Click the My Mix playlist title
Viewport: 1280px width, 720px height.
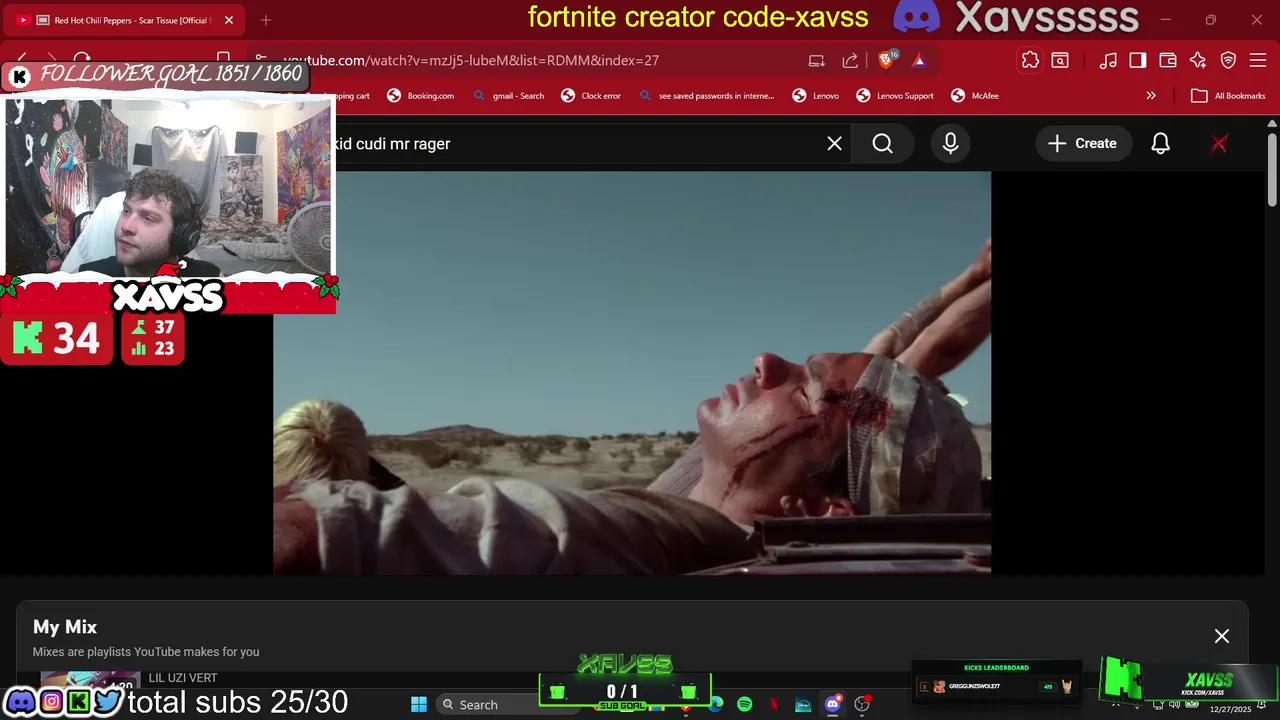coord(65,627)
